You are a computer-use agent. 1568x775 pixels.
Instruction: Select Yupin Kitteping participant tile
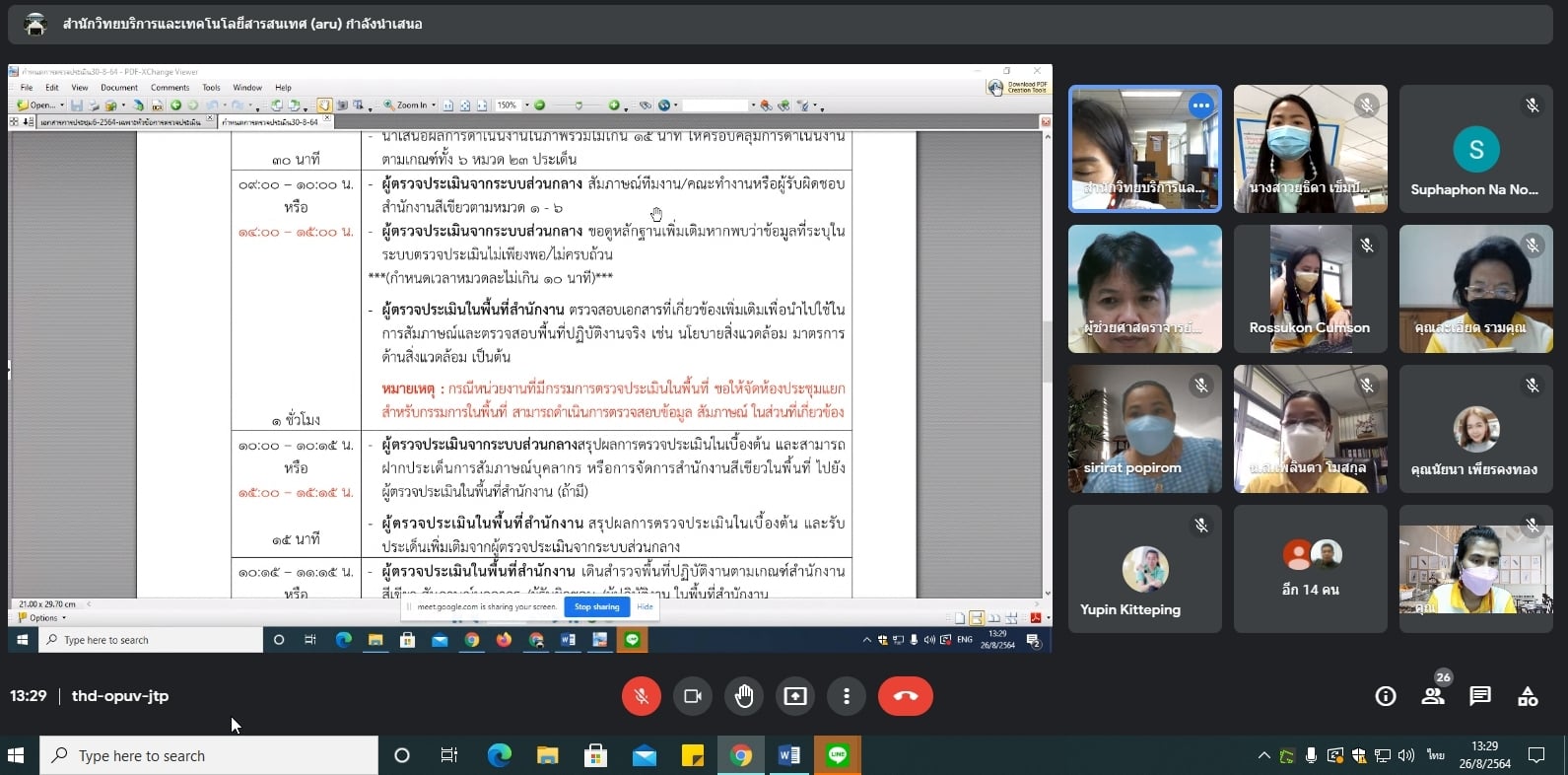pyautogui.click(x=1145, y=569)
